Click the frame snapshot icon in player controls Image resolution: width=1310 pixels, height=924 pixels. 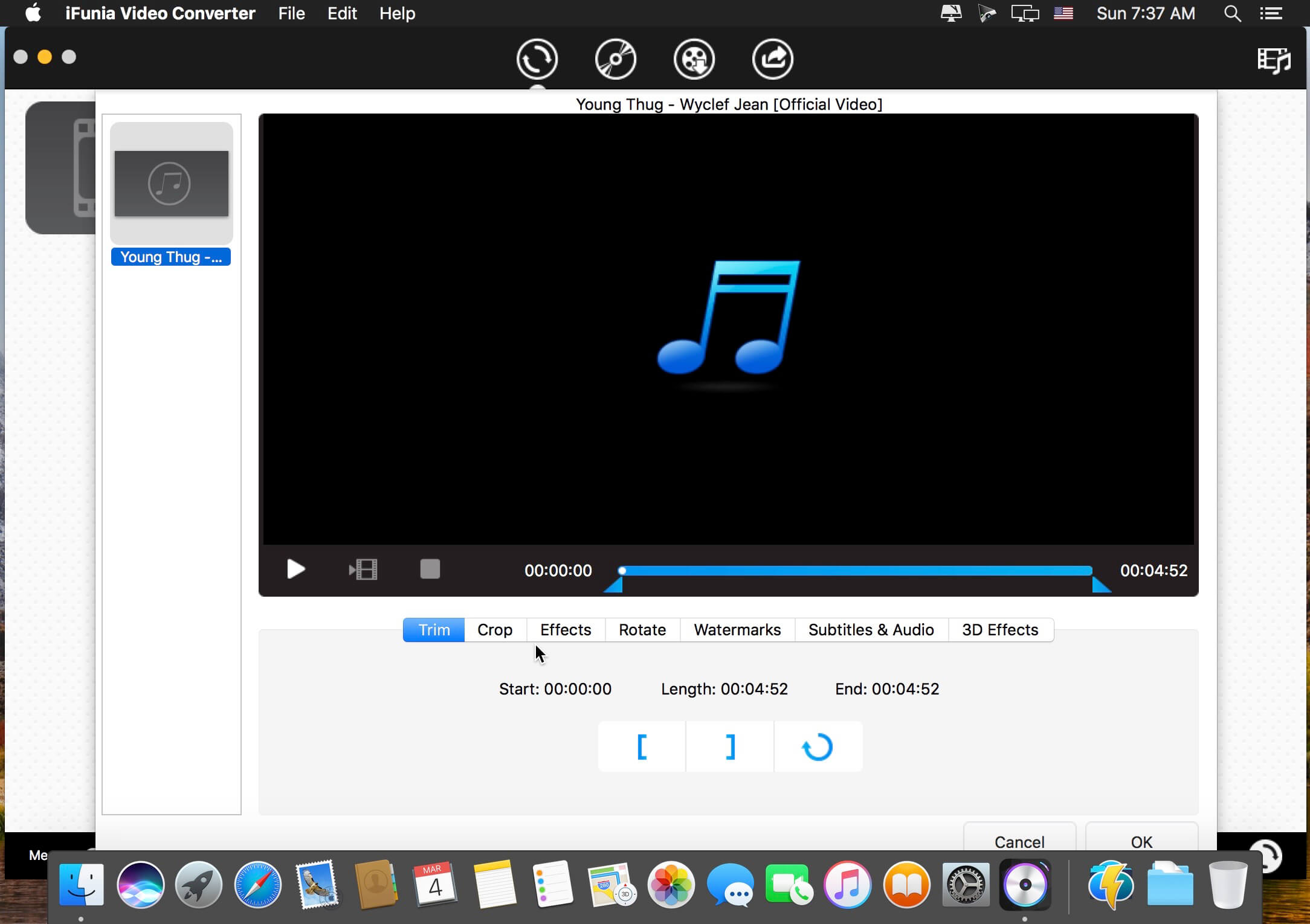363,569
